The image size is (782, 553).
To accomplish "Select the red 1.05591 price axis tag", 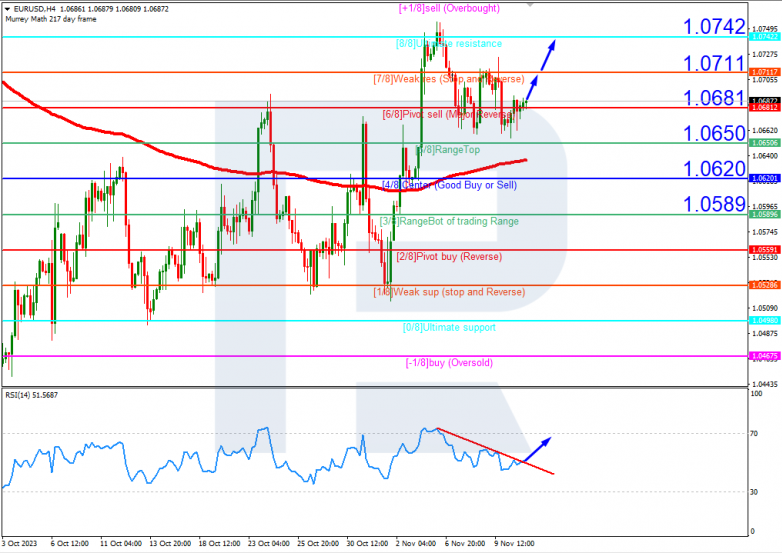I will [x=765, y=249].
